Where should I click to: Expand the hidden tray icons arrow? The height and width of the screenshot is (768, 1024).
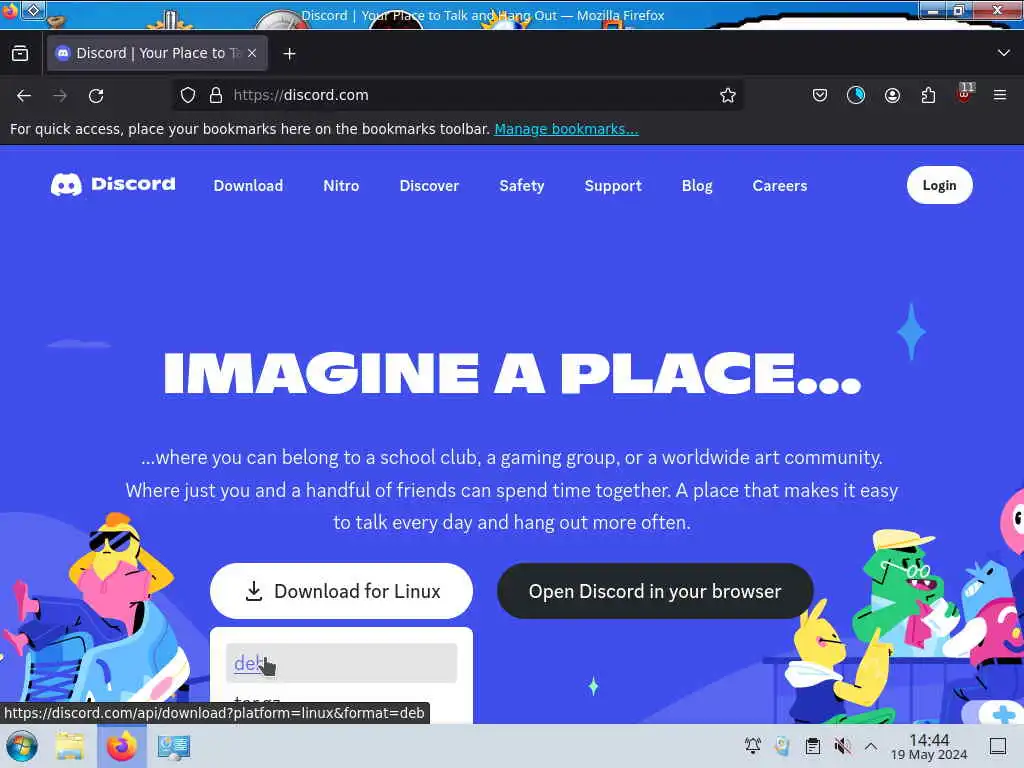pyautogui.click(x=871, y=745)
